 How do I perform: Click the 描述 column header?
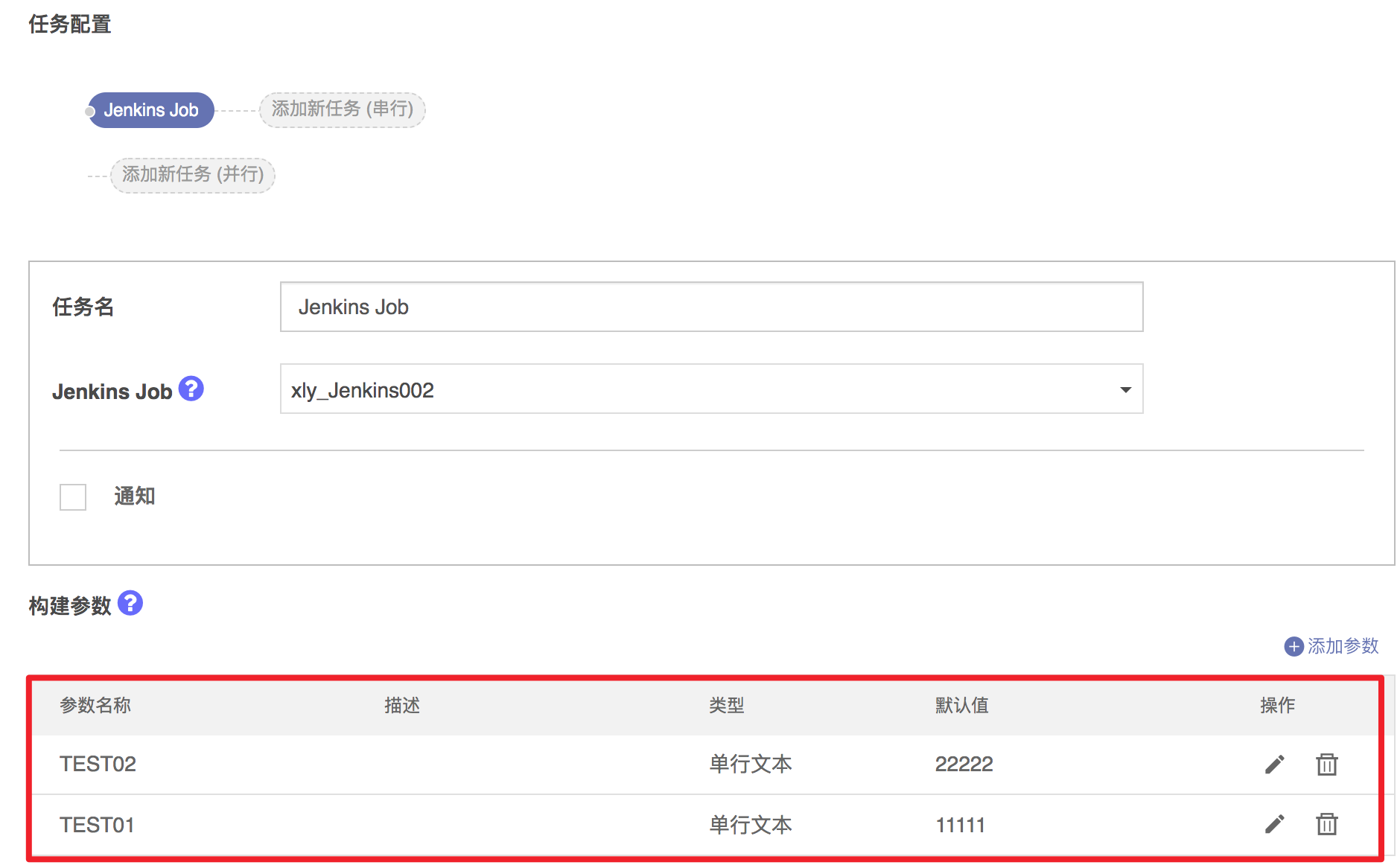402,705
